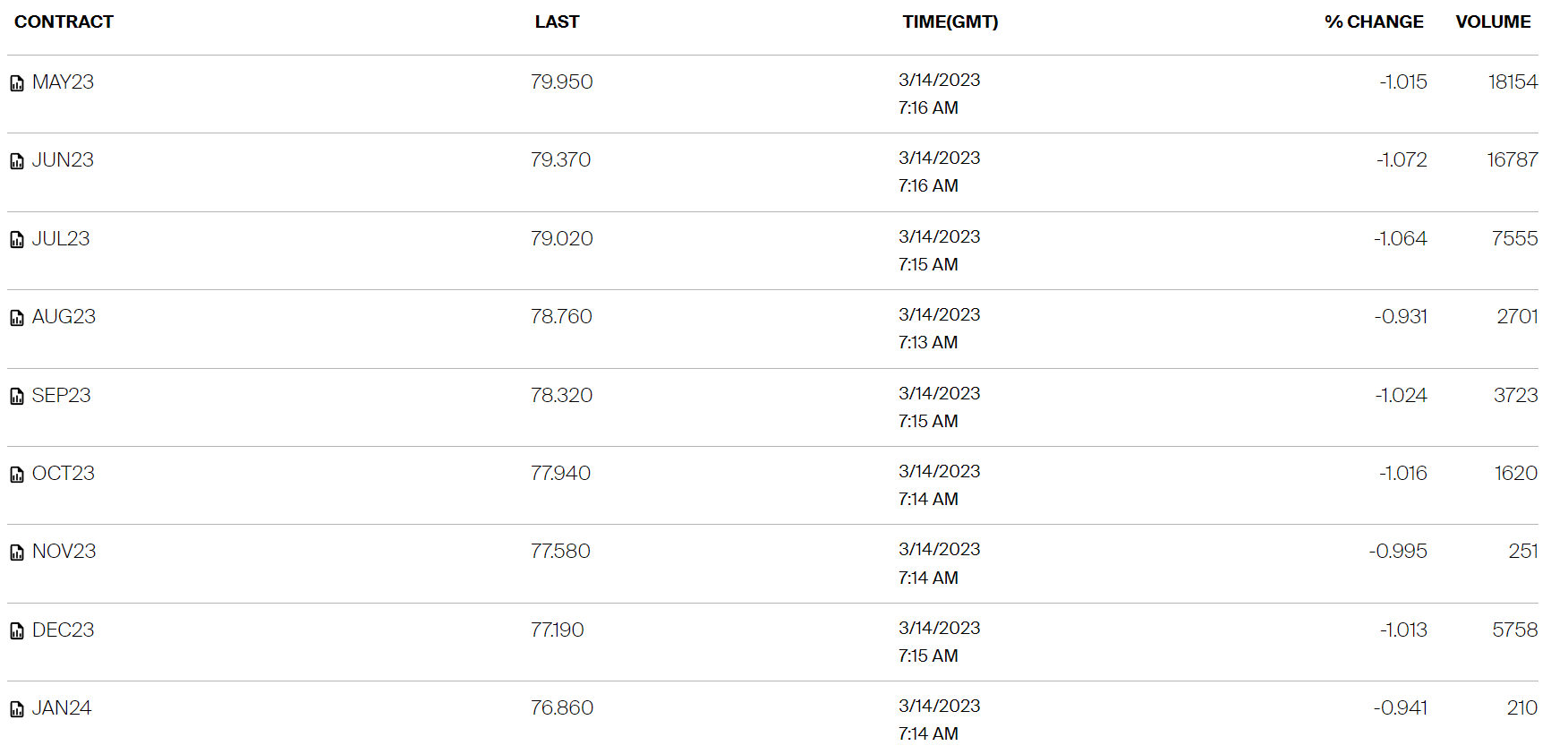Select the AUG23 contract name

point(64,316)
